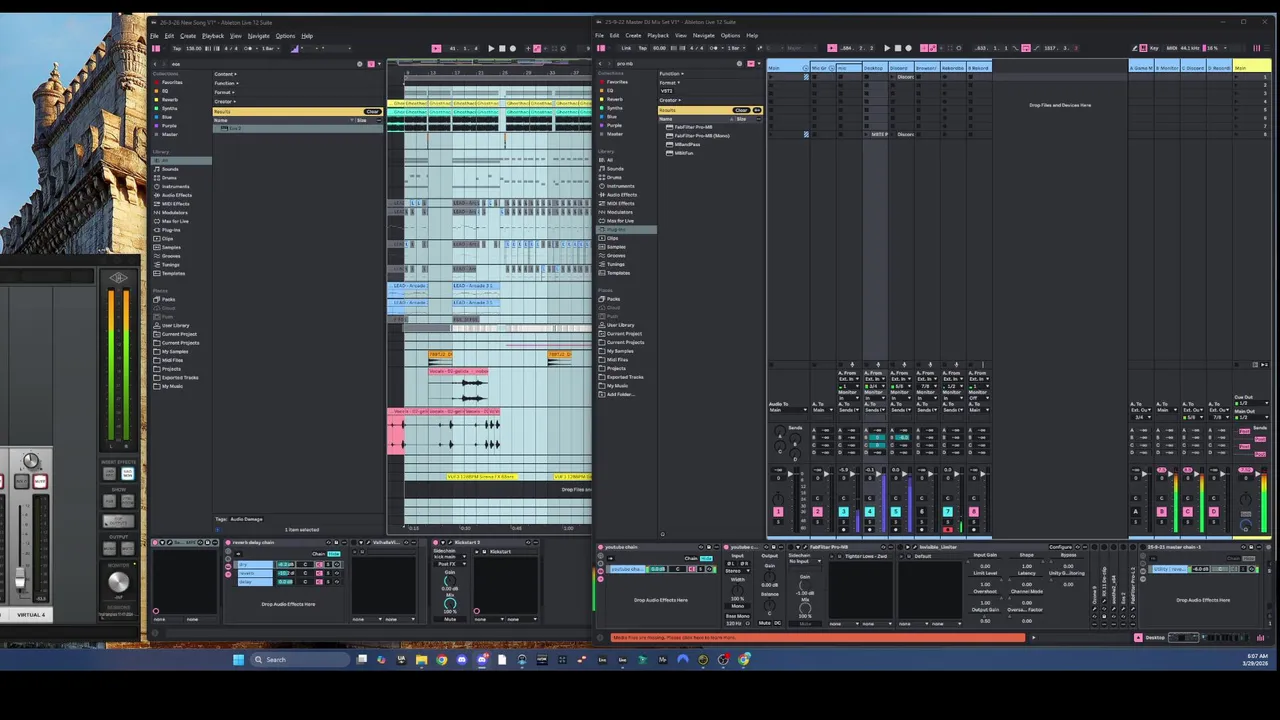This screenshot has height=720, width=1280.
Task: Open the Windows Start menu
Action: tap(238, 659)
